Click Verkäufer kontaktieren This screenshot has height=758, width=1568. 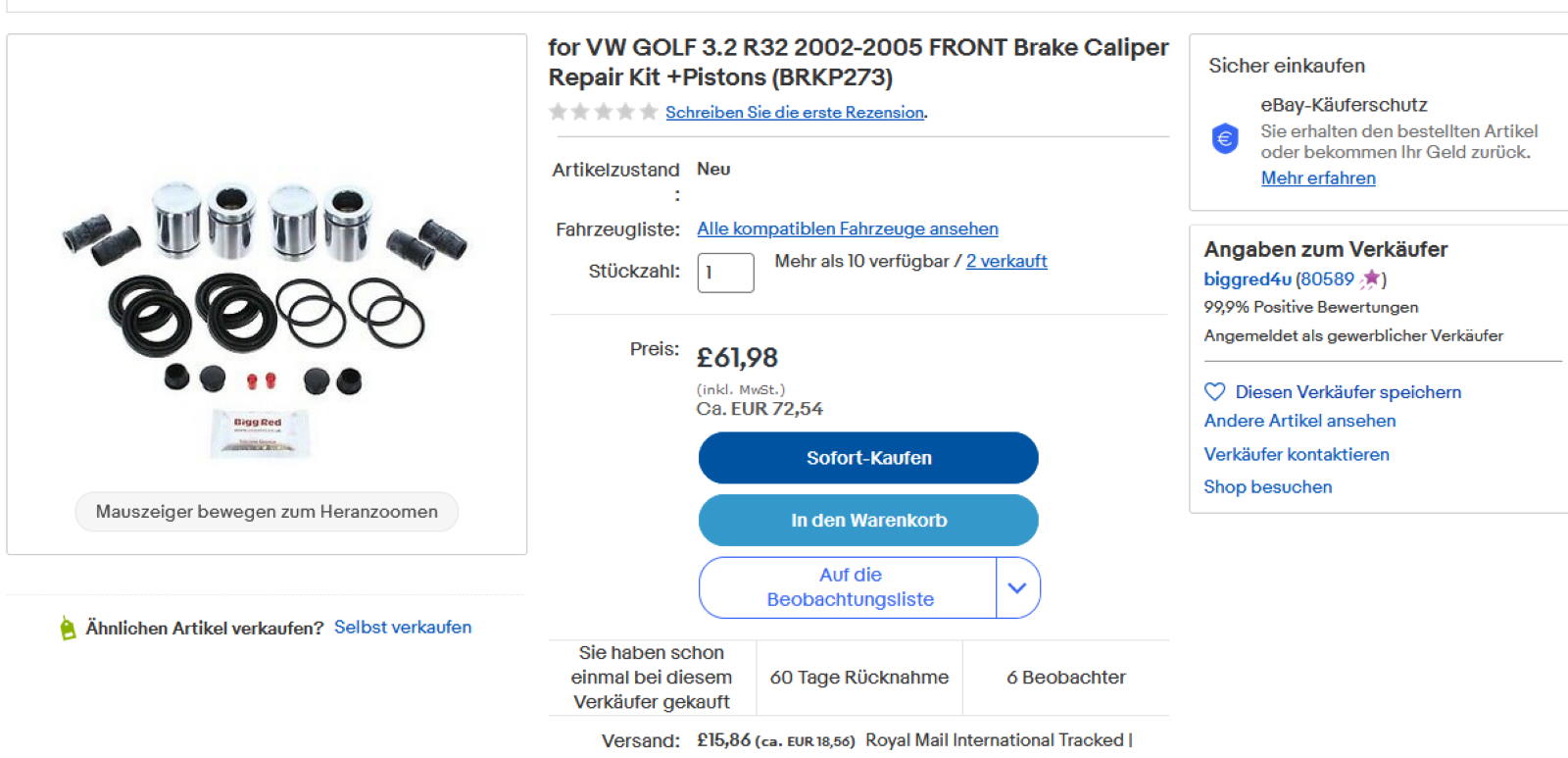[1297, 455]
